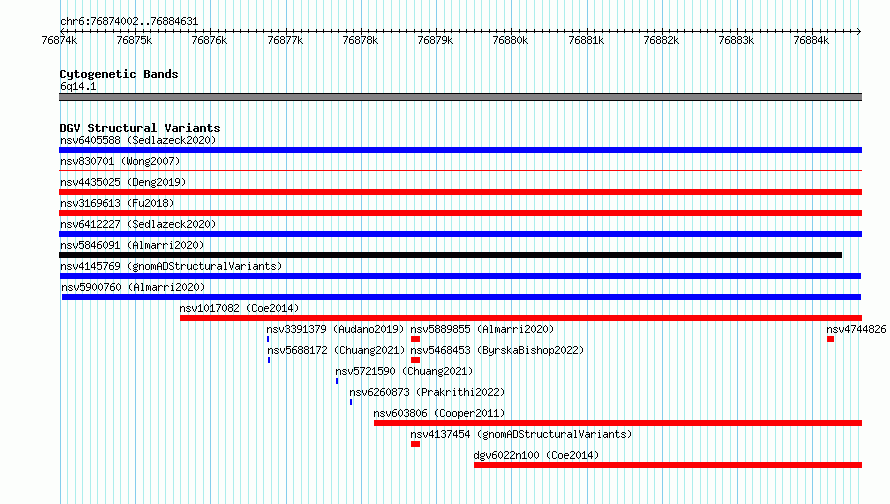Click the chr6:76874002..76884631 coordinates text

click(x=129, y=22)
